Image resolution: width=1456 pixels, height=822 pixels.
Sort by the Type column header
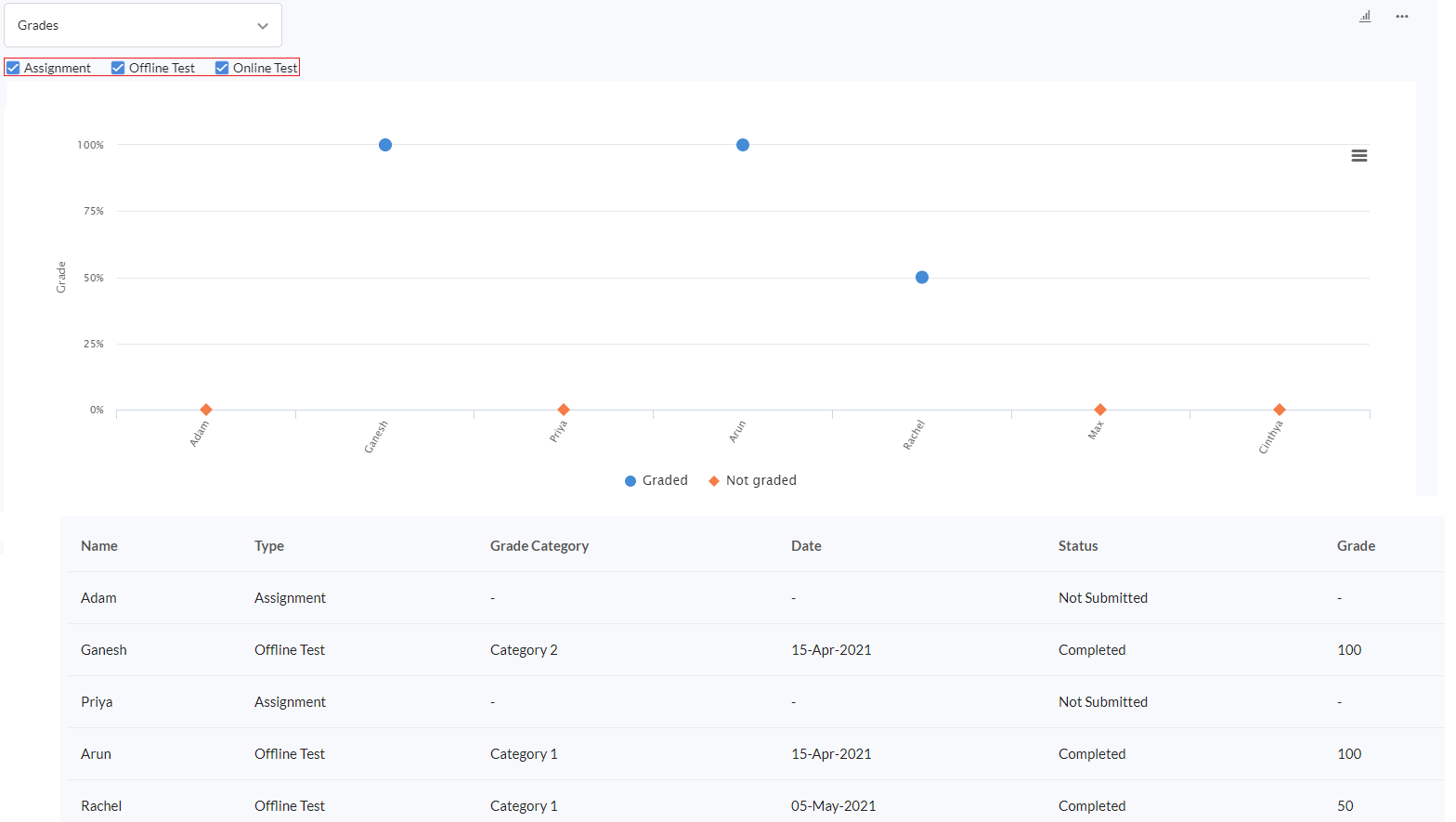click(269, 546)
